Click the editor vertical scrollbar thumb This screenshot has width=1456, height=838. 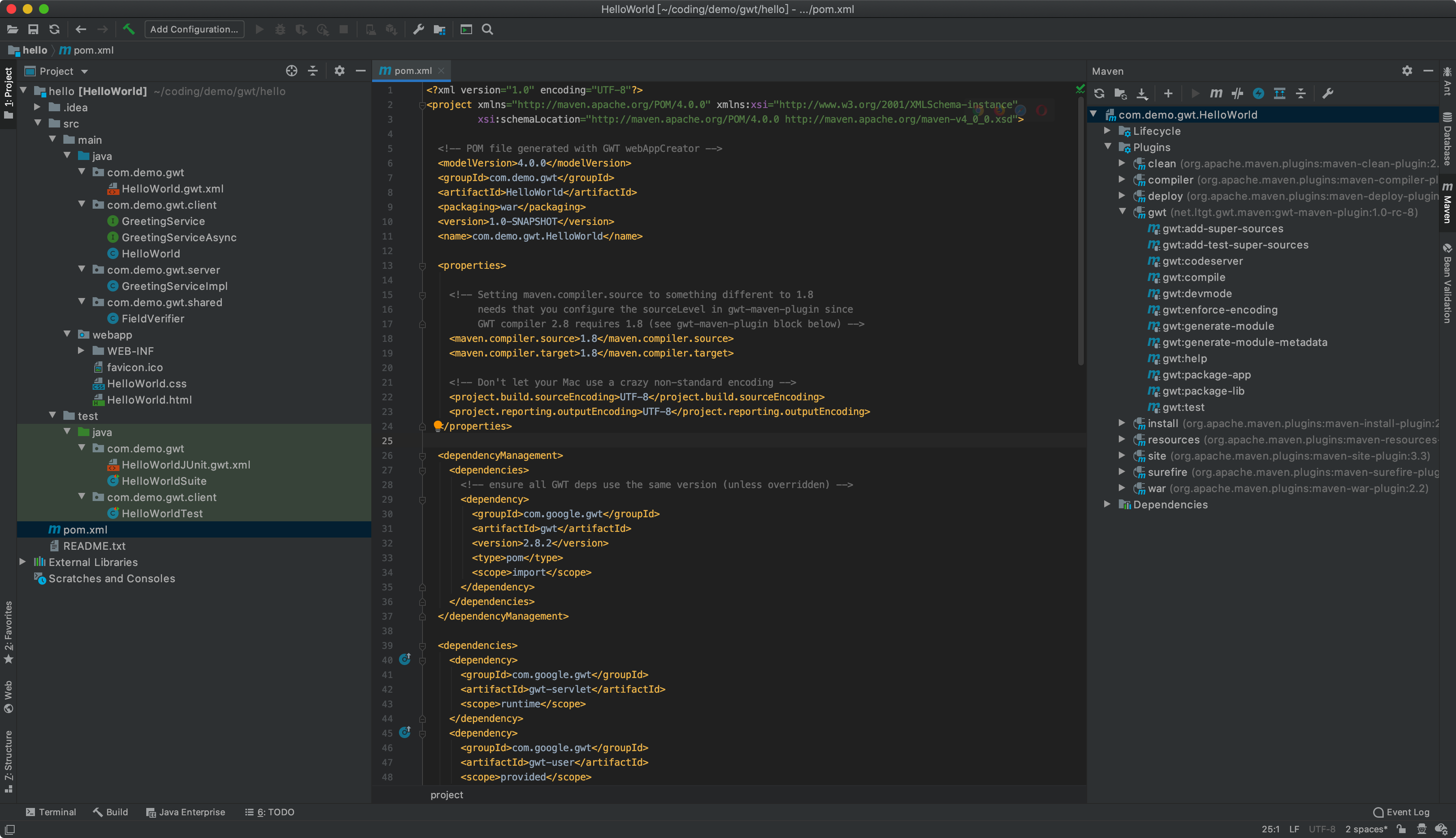pyautogui.click(x=1081, y=230)
